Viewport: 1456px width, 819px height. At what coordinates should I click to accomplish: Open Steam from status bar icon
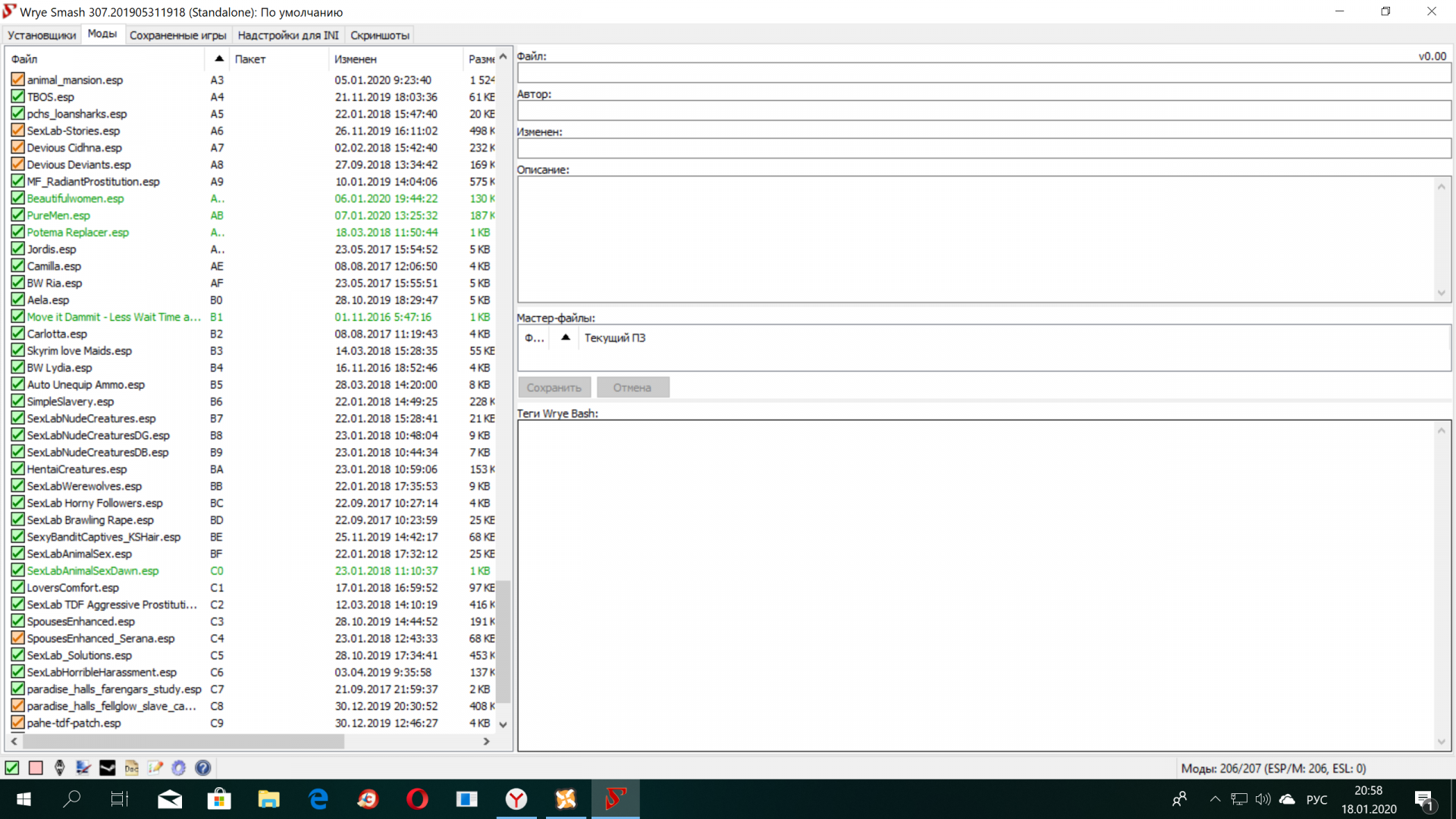(x=108, y=767)
